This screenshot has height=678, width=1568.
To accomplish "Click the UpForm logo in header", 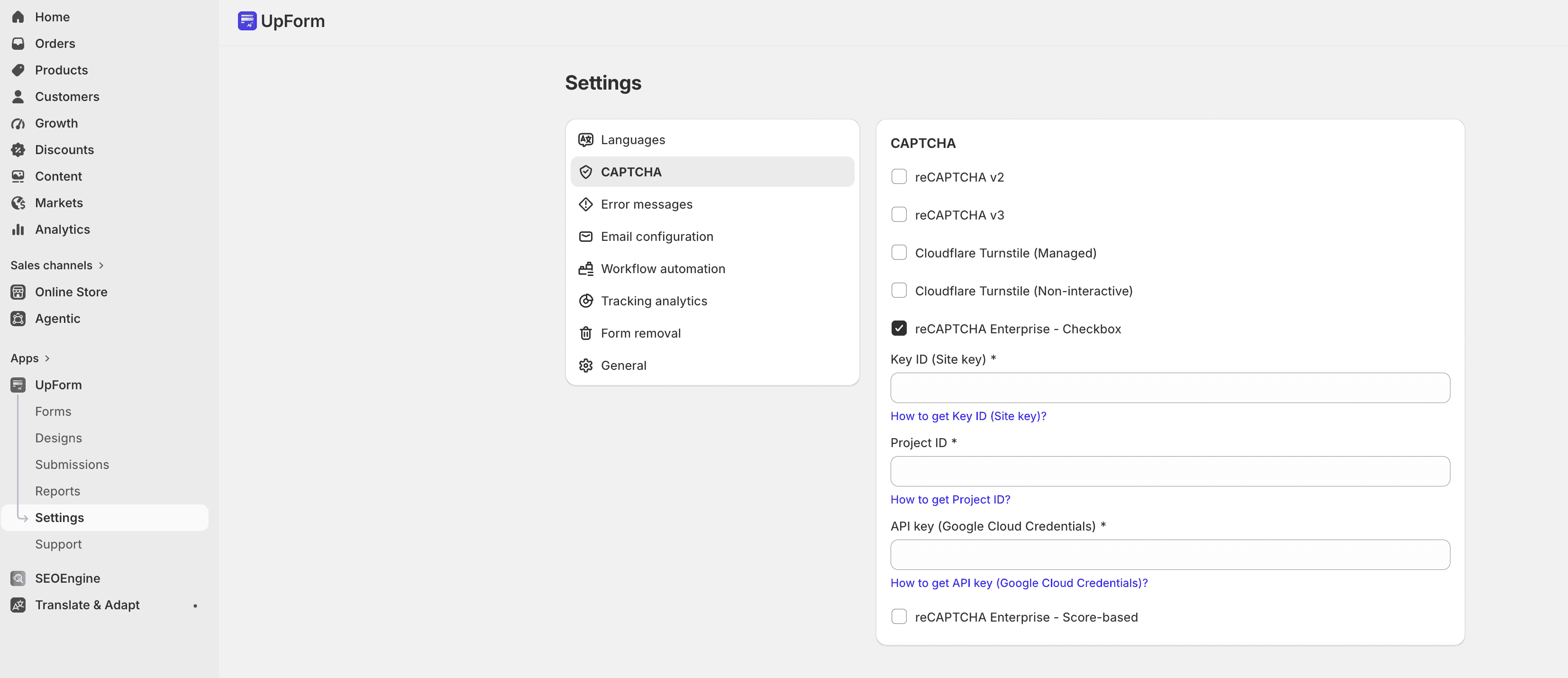I will pyautogui.click(x=247, y=21).
